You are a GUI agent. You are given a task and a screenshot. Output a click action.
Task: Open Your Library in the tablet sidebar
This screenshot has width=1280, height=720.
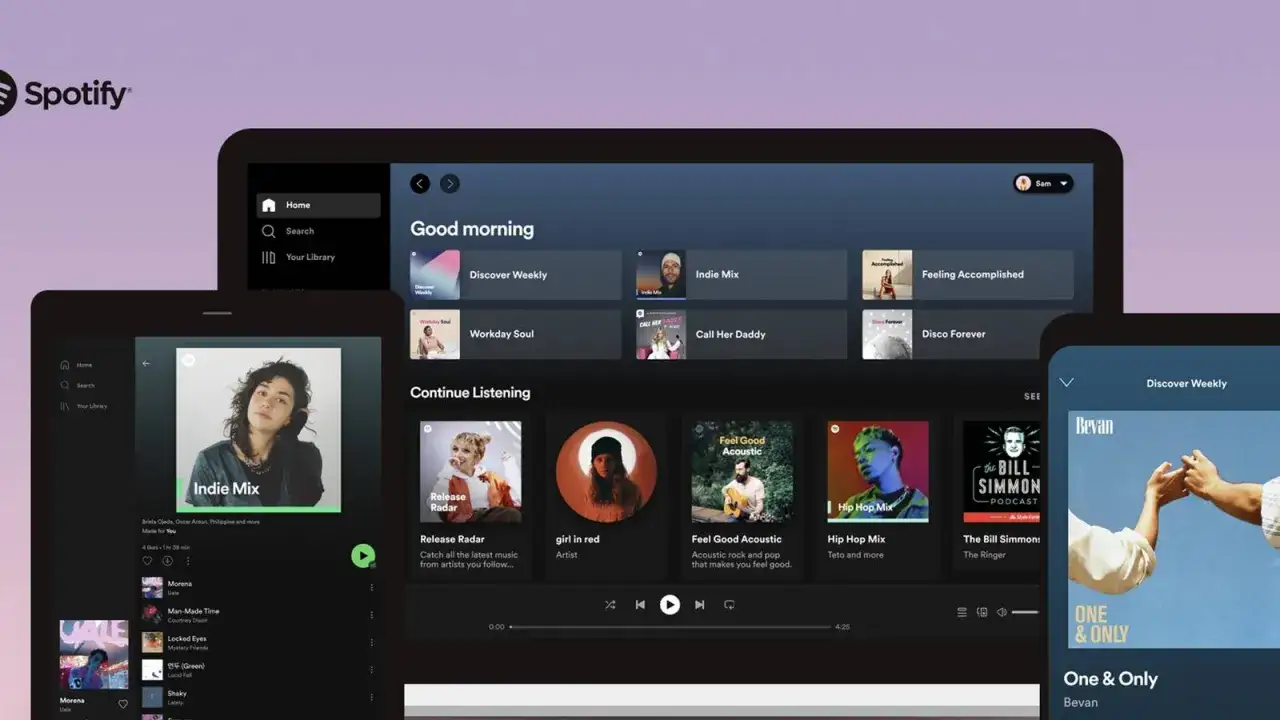(84, 406)
